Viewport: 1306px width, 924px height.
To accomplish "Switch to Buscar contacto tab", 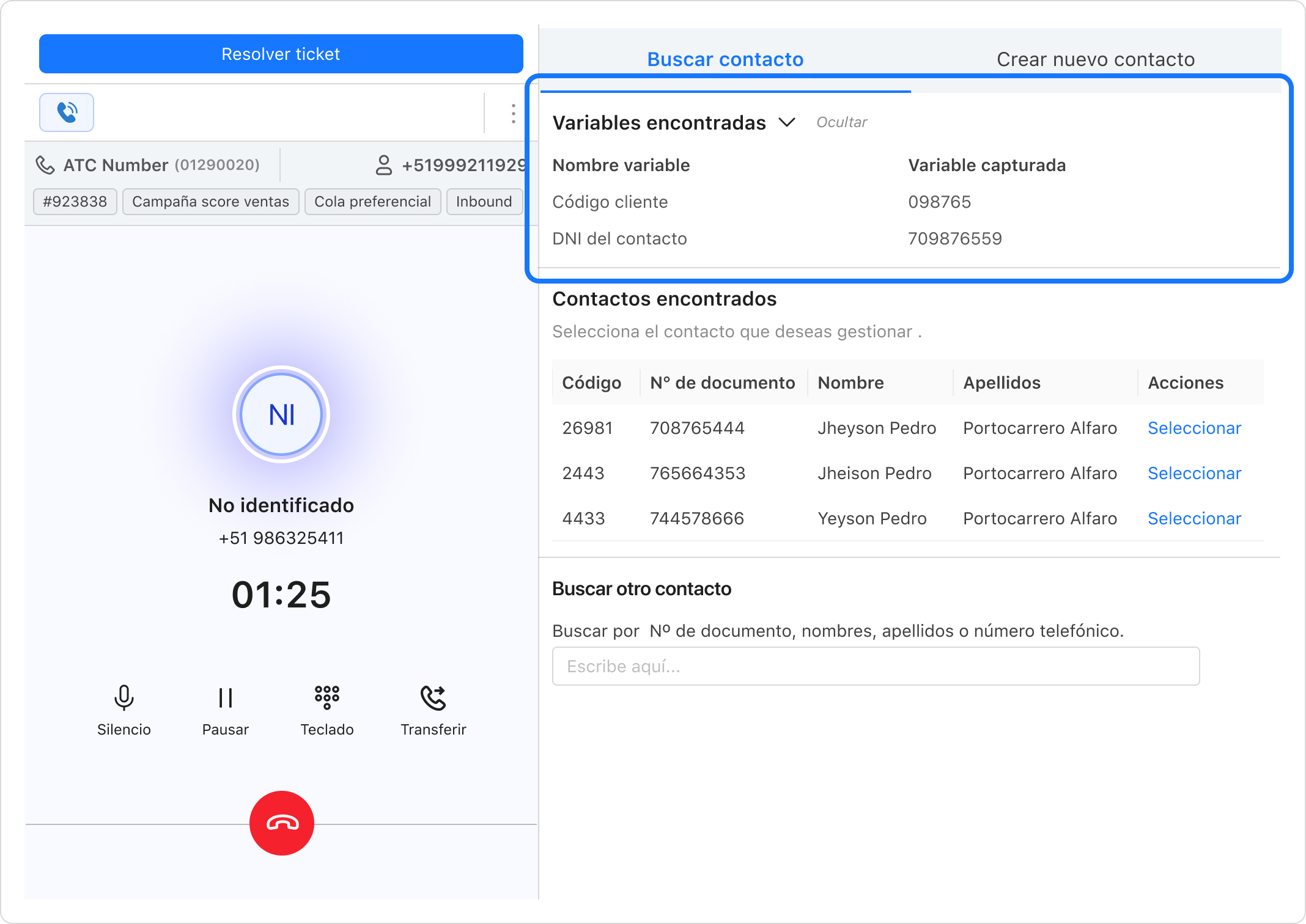I will (x=726, y=58).
